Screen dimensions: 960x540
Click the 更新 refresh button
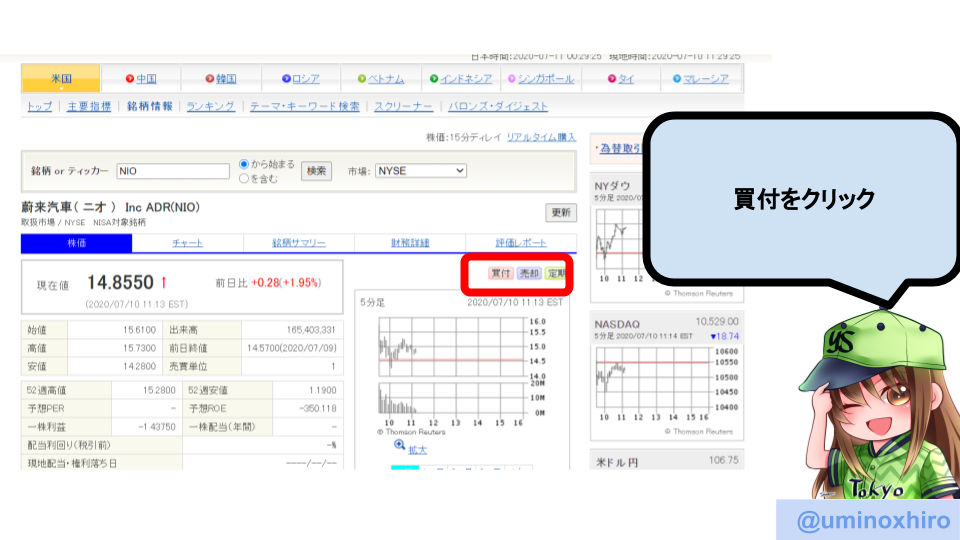pos(561,212)
